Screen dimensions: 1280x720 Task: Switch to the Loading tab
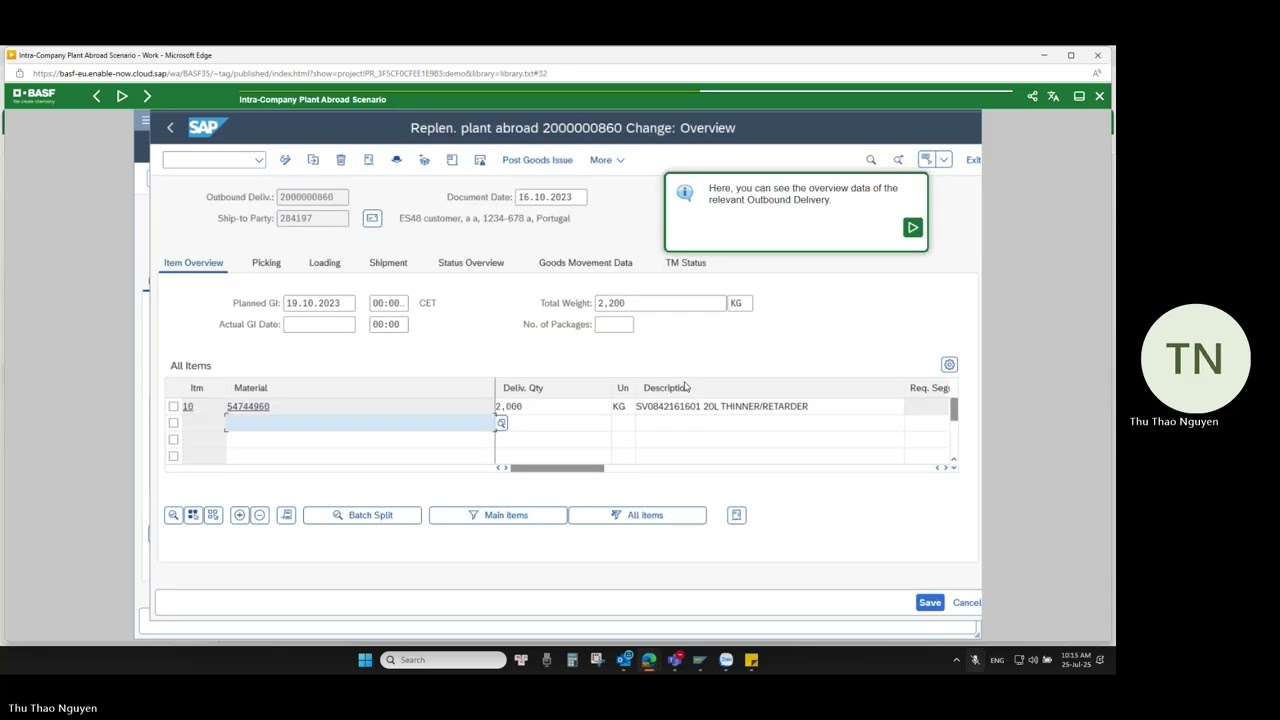[x=324, y=263]
